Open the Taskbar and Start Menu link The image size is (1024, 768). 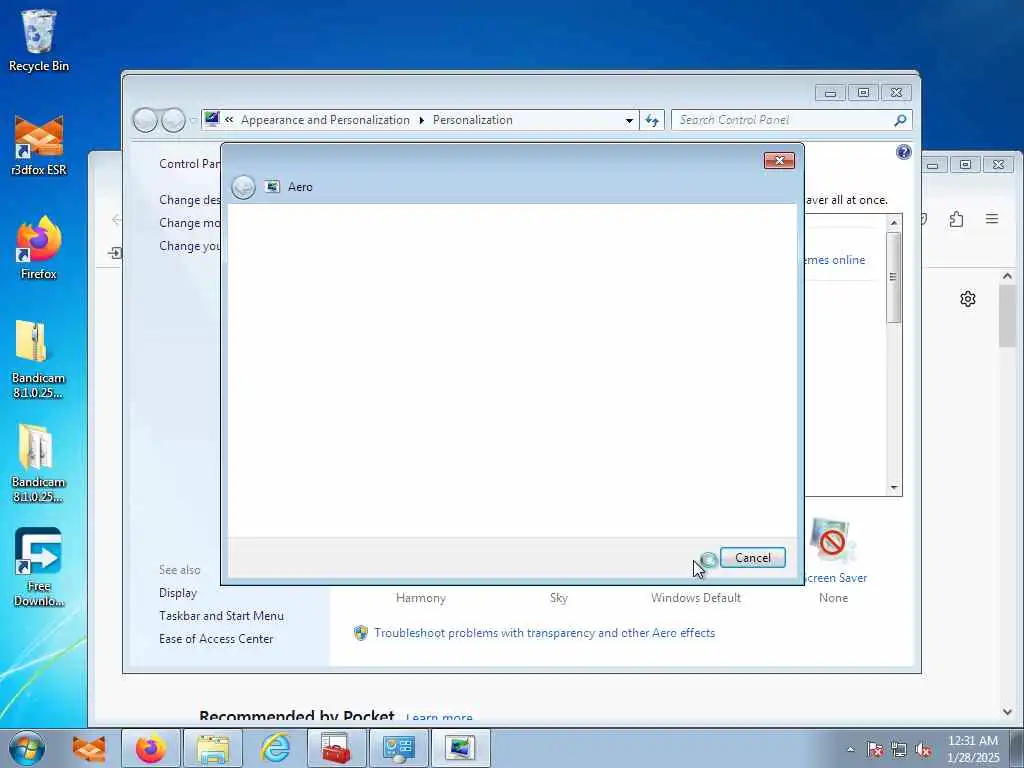[221, 616]
